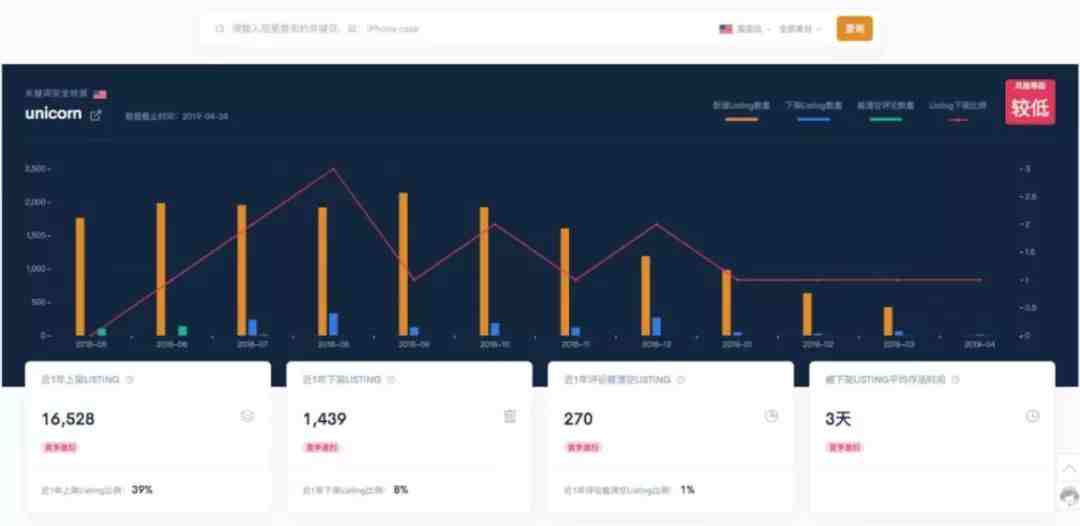Open the external link icon beside unicorn
The height and width of the screenshot is (526, 1080).
[x=96, y=115]
